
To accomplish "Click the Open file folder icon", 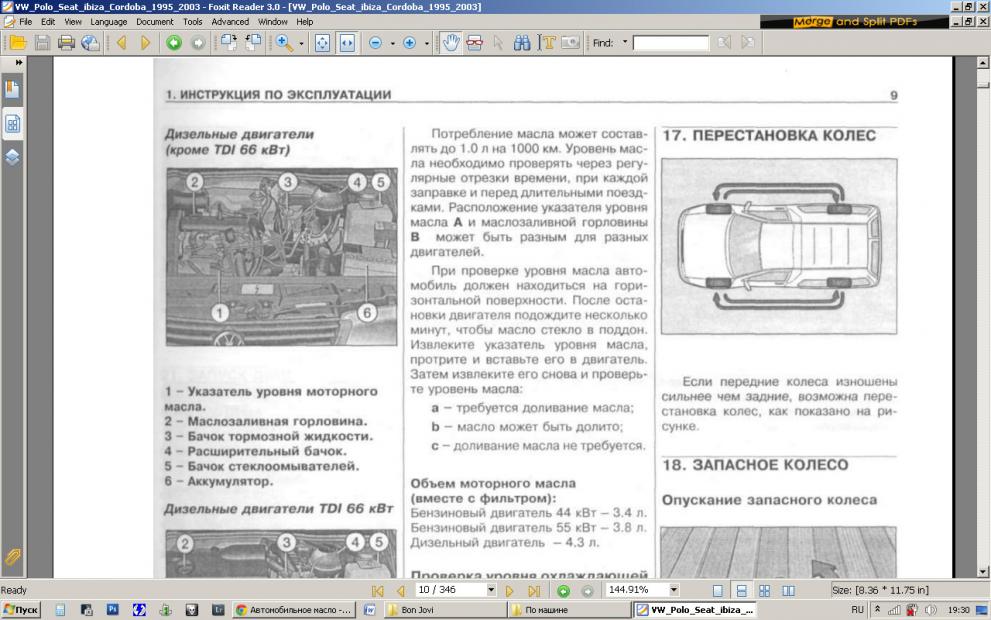I will [x=18, y=43].
